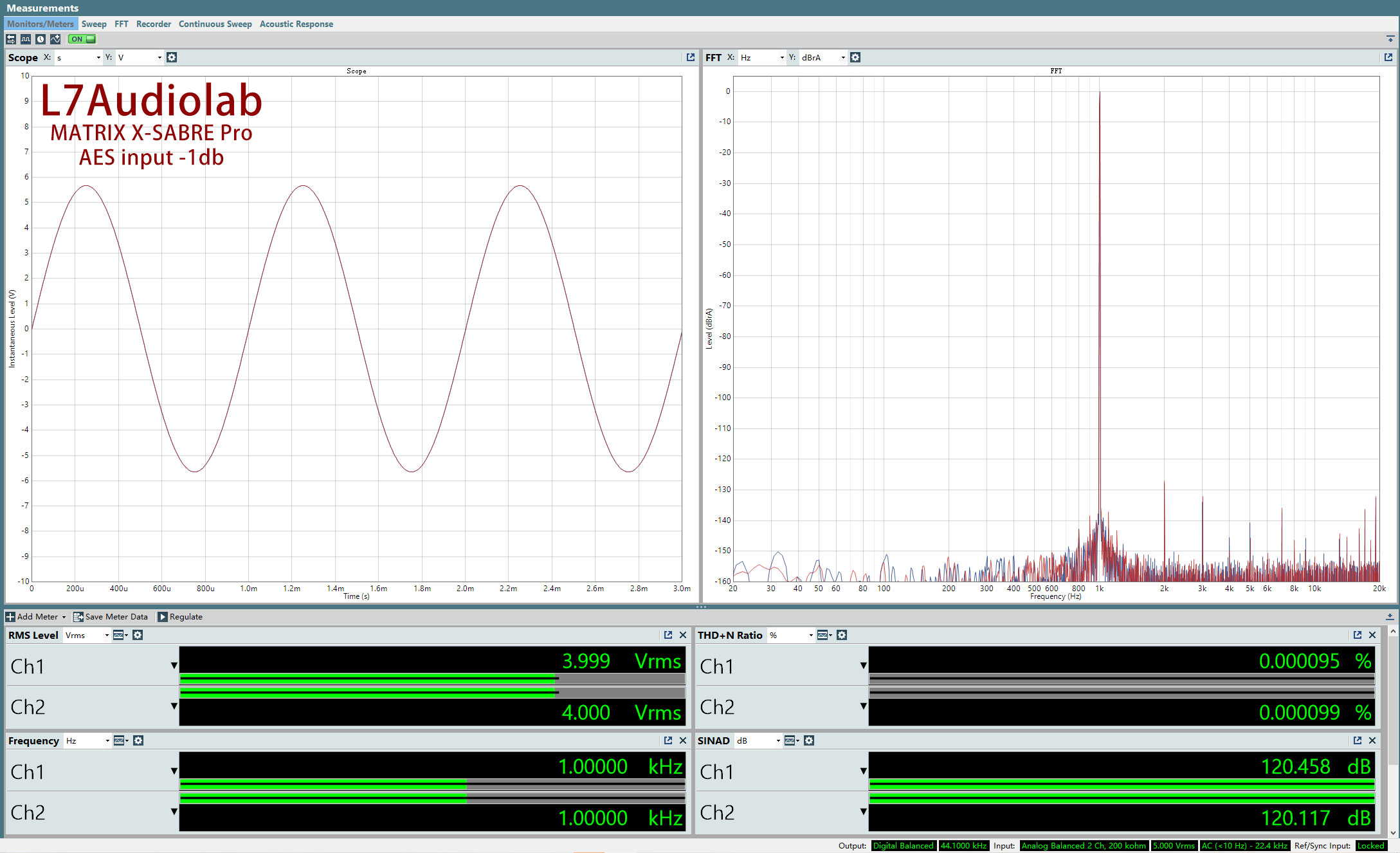Click the add-waveform icon in the top toolbar
Viewport: 1400px width, 853px height.
[x=55, y=39]
